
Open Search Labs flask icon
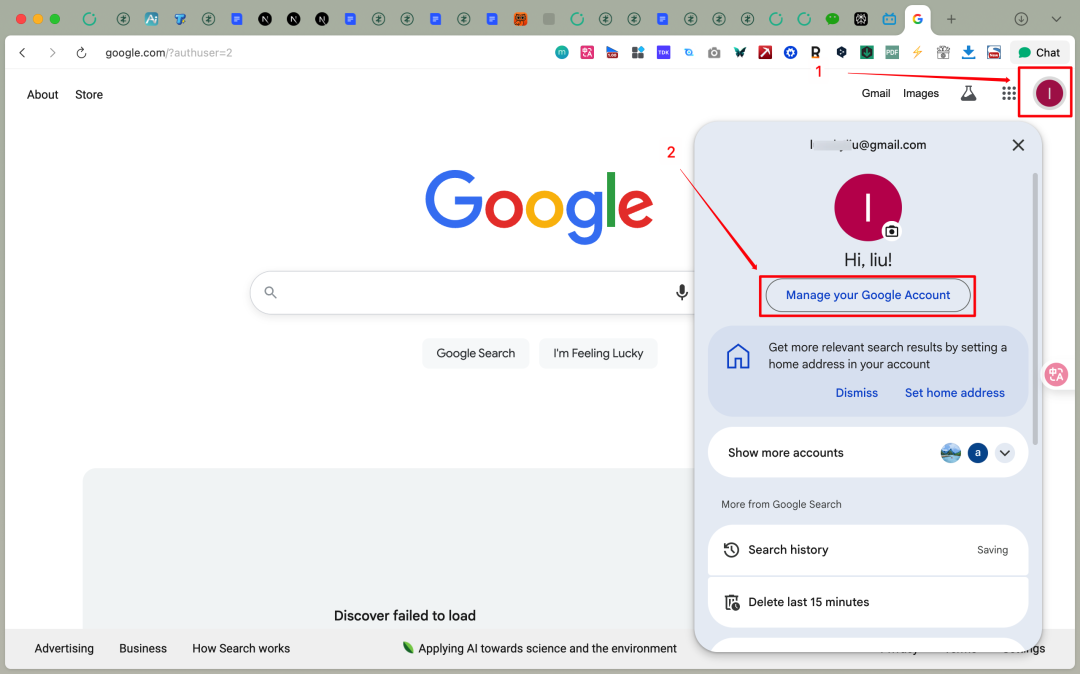coord(968,93)
